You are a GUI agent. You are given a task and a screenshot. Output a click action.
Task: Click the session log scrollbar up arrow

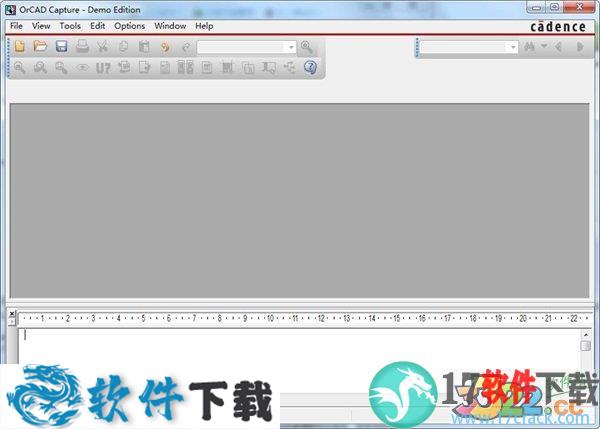coord(585,334)
